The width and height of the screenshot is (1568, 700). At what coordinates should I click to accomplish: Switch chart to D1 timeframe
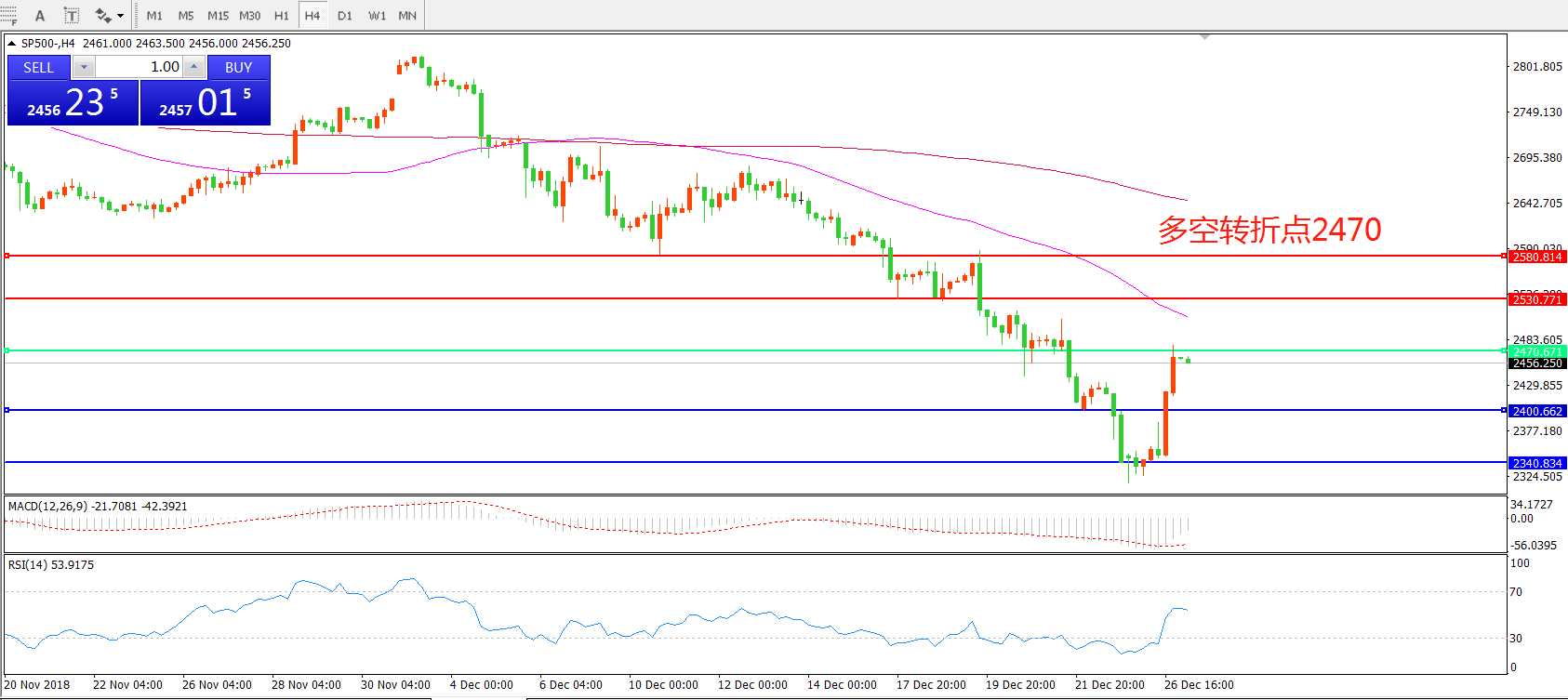click(345, 16)
